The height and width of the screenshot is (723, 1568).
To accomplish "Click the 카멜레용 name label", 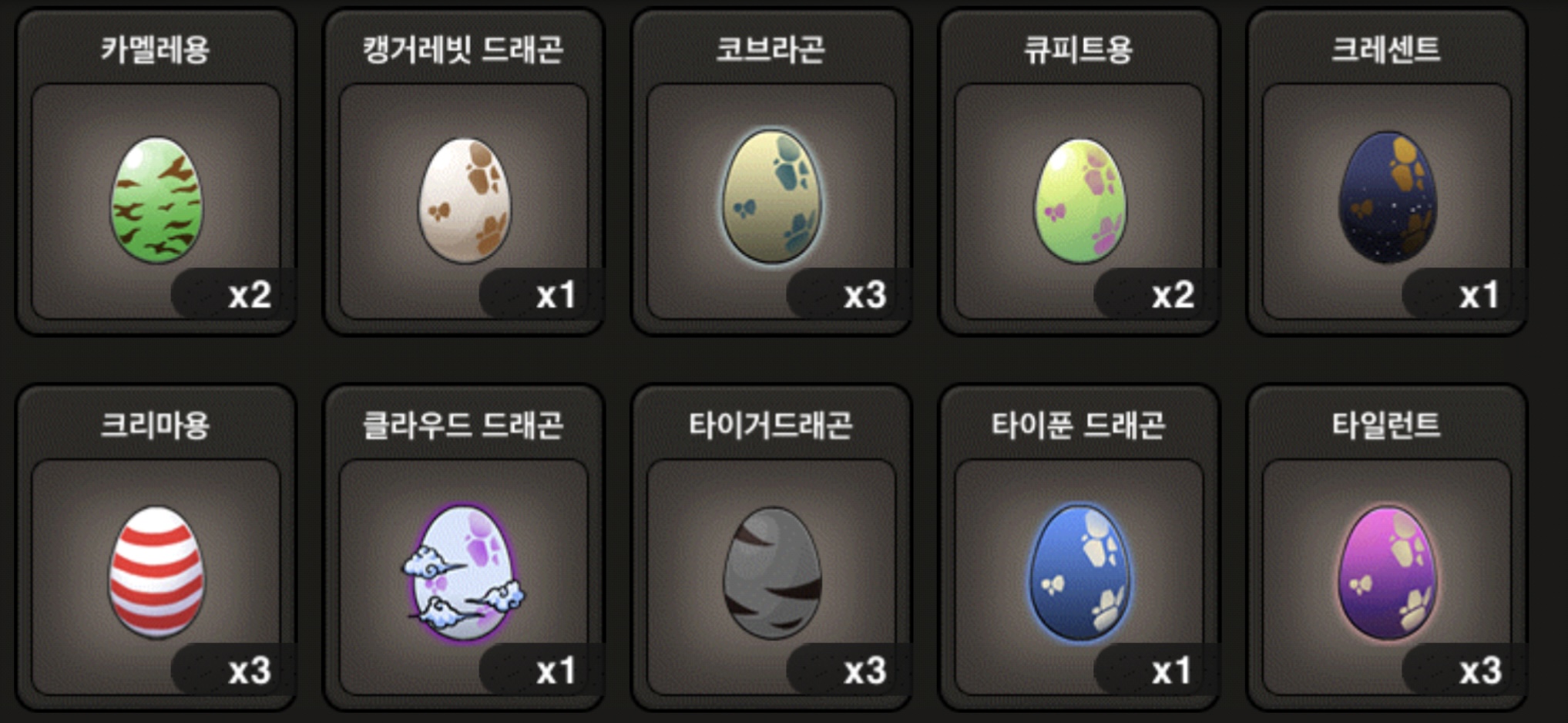I will [156, 49].
